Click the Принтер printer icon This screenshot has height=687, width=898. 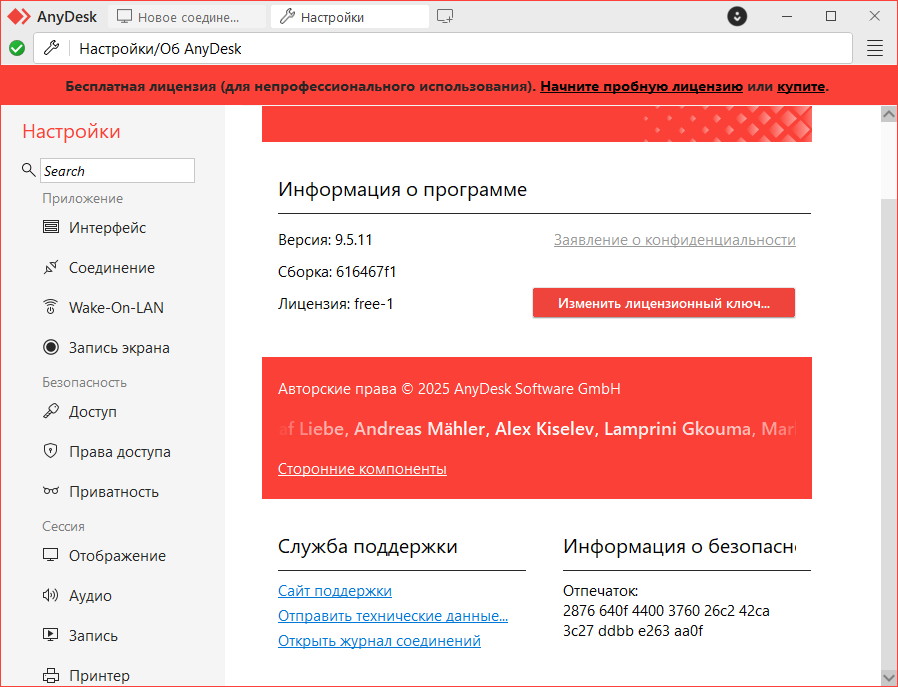point(51,676)
